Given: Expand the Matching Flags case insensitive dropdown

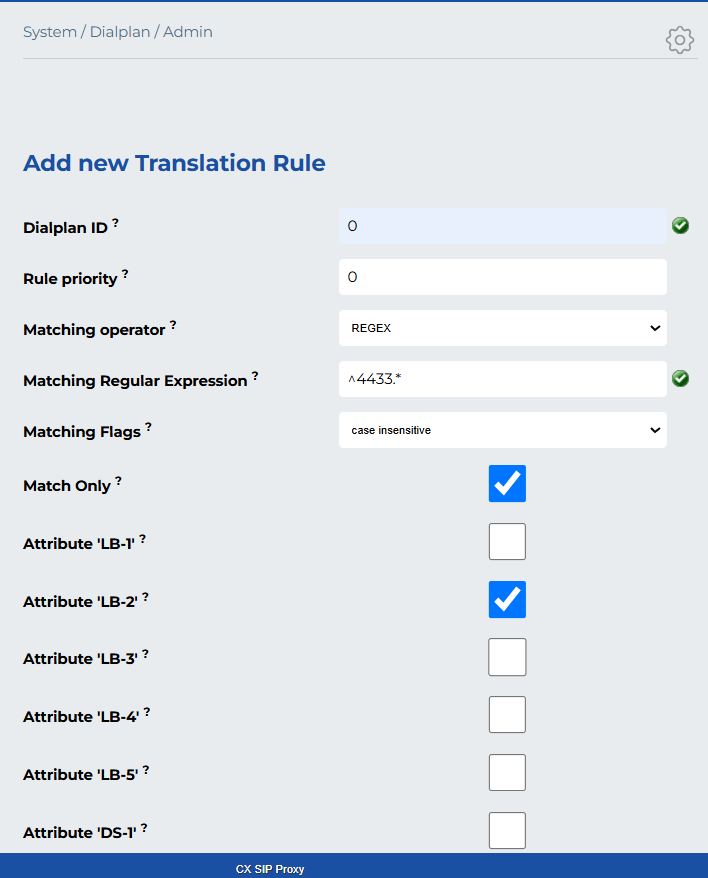Looking at the screenshot, I should (x=502, y=430).
